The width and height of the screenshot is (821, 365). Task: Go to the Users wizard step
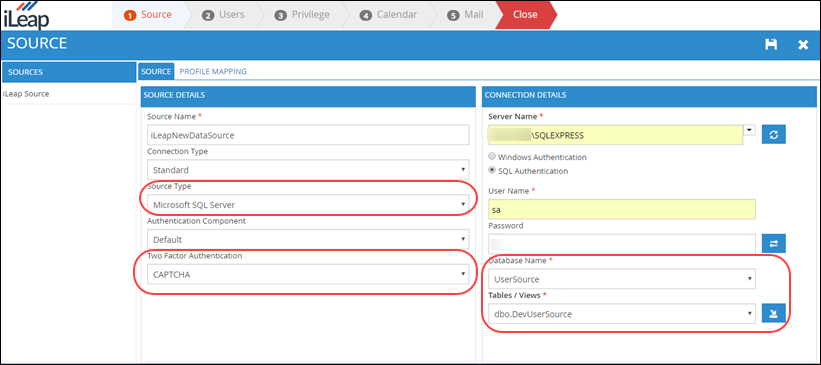pyautogui.click(x=224, y=15)
